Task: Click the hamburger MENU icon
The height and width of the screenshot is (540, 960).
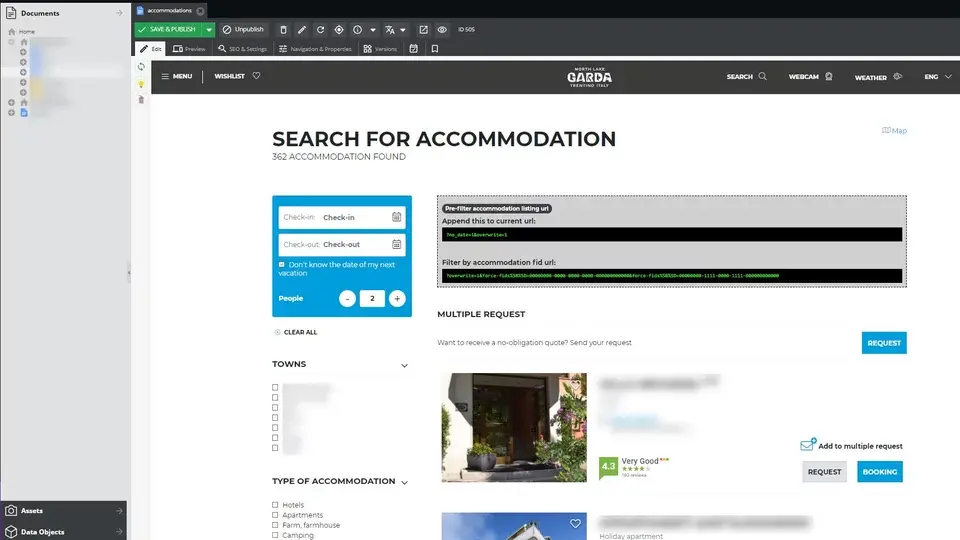Action: pos(165,77)
